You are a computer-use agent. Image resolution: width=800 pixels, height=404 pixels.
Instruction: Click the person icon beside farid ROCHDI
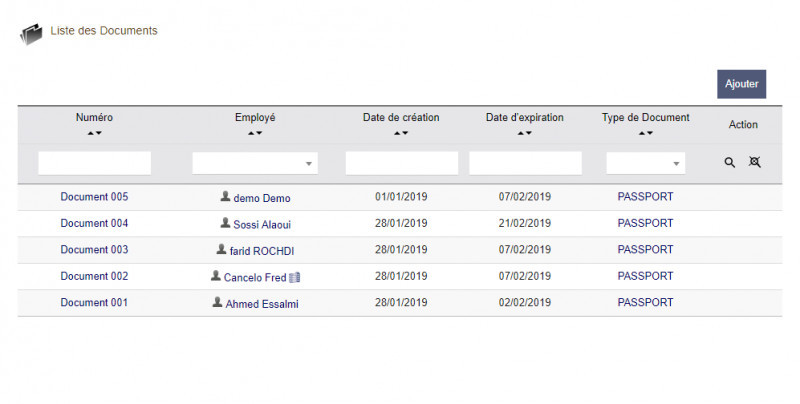point(221,249)
